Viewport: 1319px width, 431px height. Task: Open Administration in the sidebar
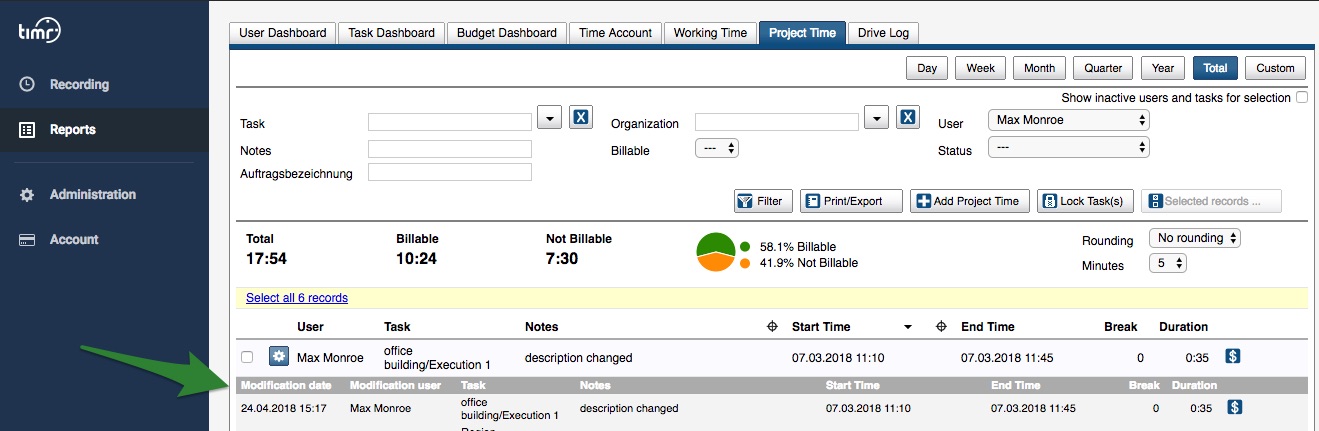(93, 195)
